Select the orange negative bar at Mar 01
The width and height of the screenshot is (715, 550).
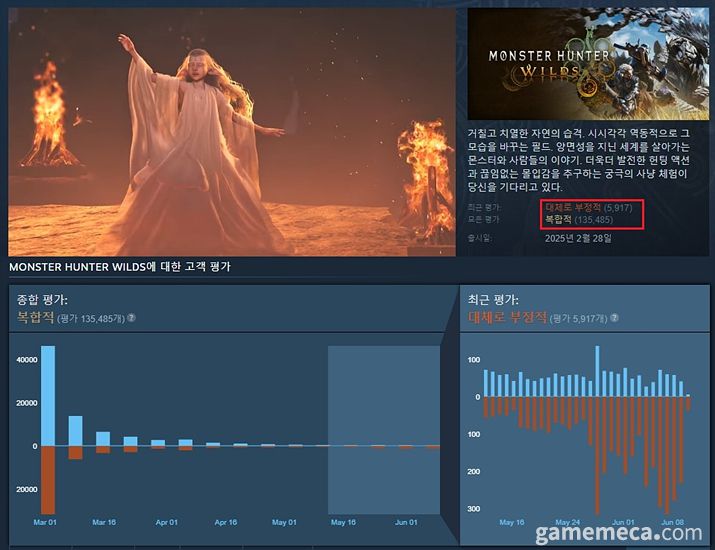pyautogui.click(x=48, y=478)
